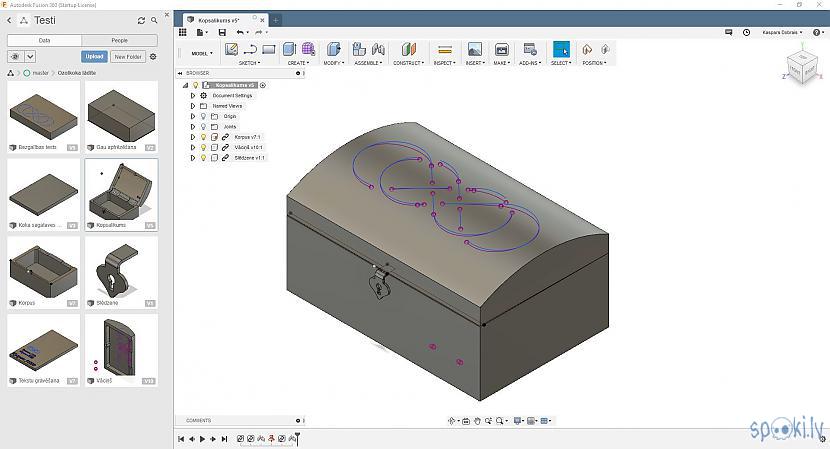Open the data panel view options dropdown arrow
830x449 pixels.
tap(30, 56)
